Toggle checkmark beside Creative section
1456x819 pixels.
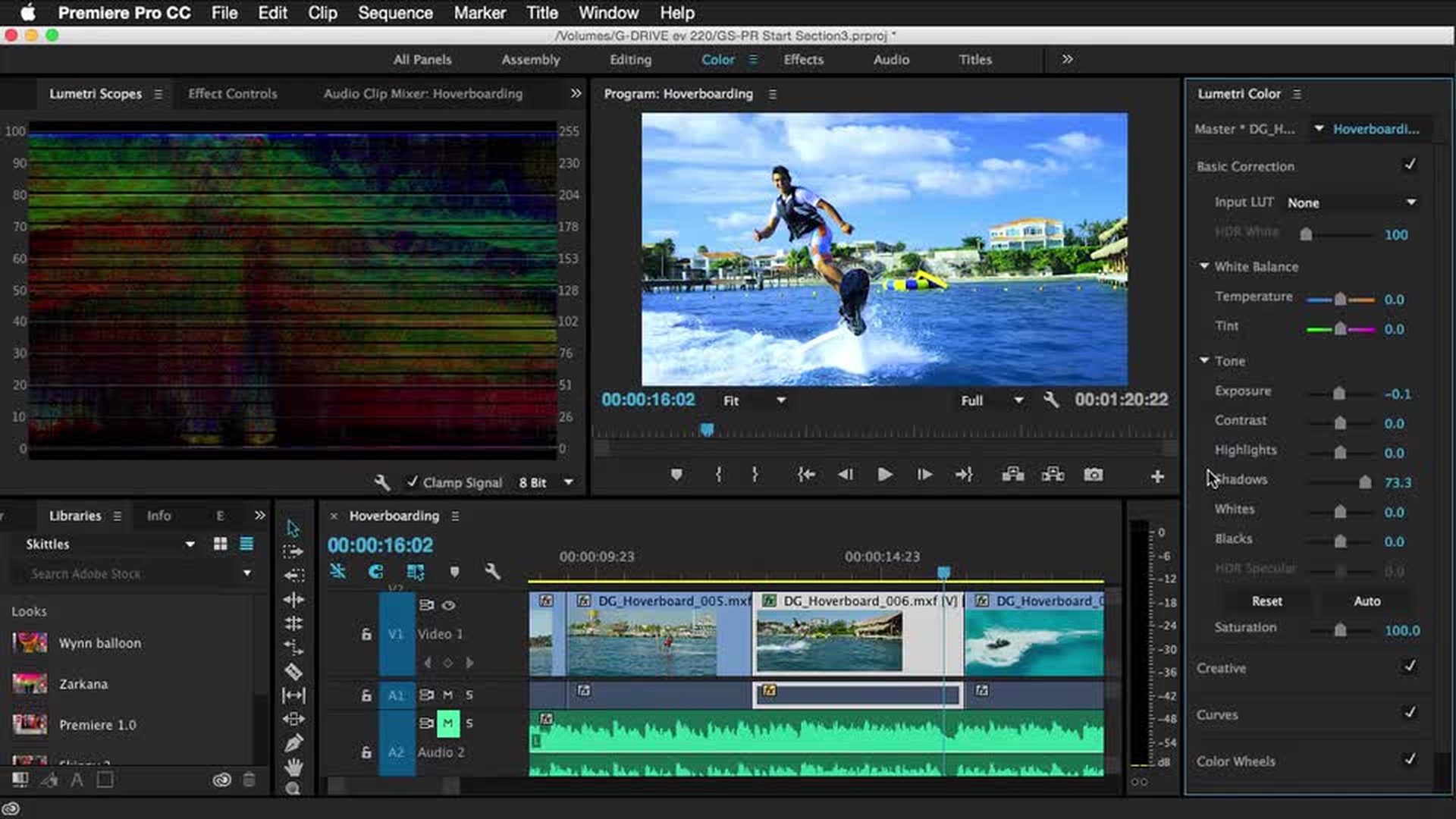pyautogui.click(x=1410, y=667)
